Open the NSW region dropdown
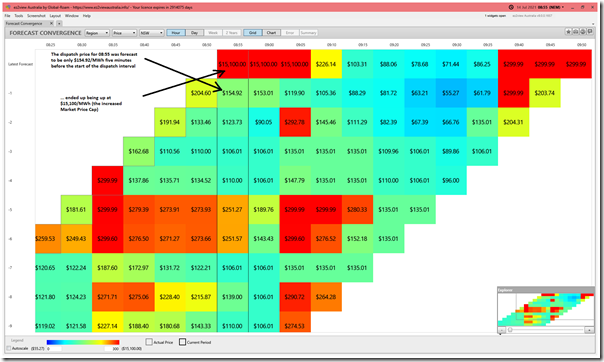Screen dimensions: 604x362 [152, 33]
